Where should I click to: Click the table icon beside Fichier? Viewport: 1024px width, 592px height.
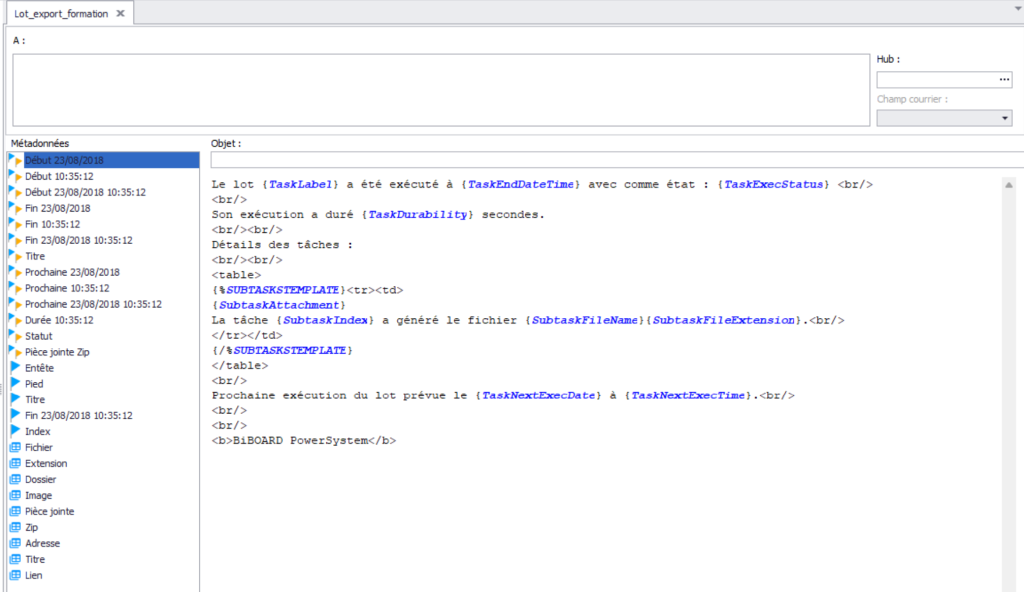15,448
